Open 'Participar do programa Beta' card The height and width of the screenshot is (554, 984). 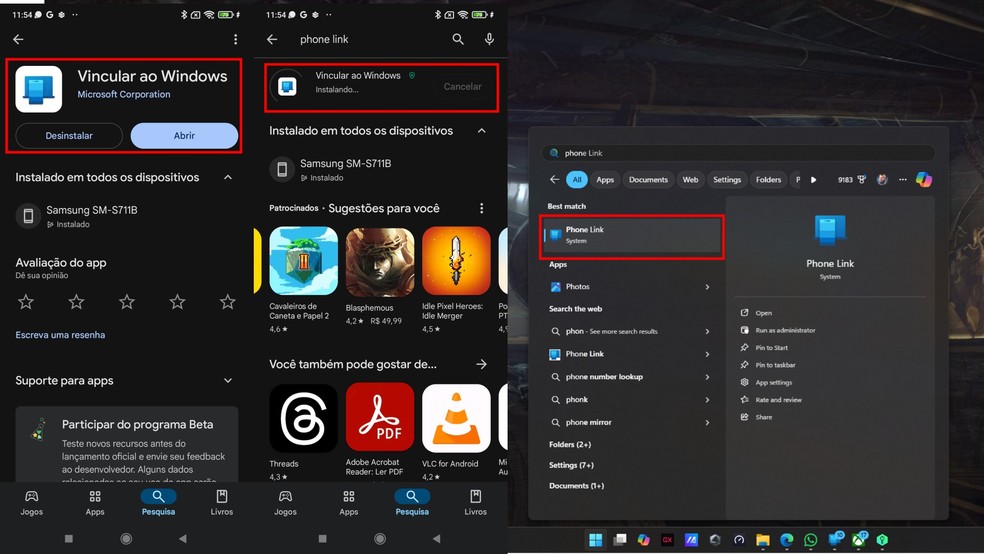point(127,444)
